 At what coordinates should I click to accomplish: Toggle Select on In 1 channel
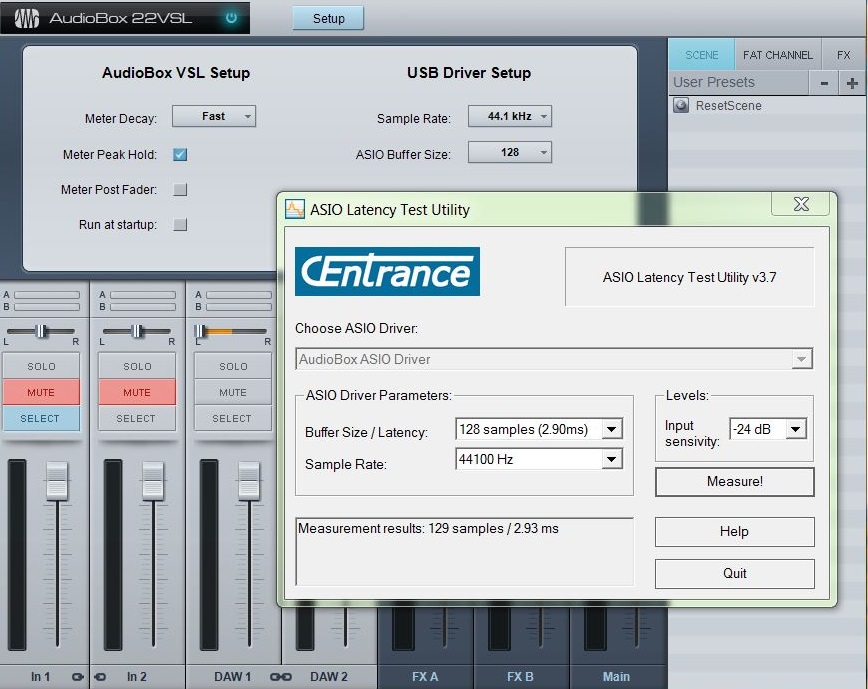point(42,418)
